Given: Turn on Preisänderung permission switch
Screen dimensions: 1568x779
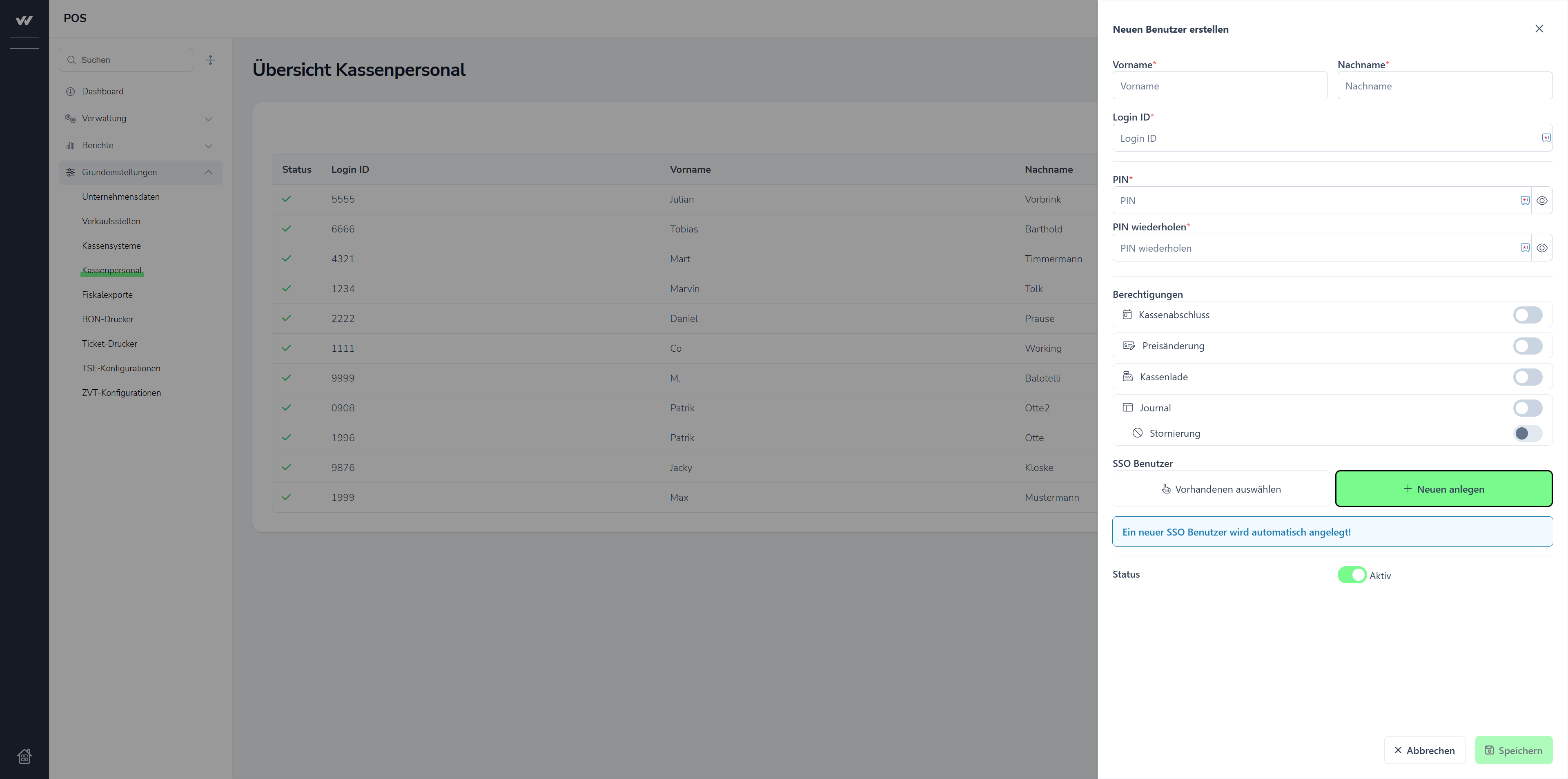Looking at the screenshot, I should coord(1527,346).
